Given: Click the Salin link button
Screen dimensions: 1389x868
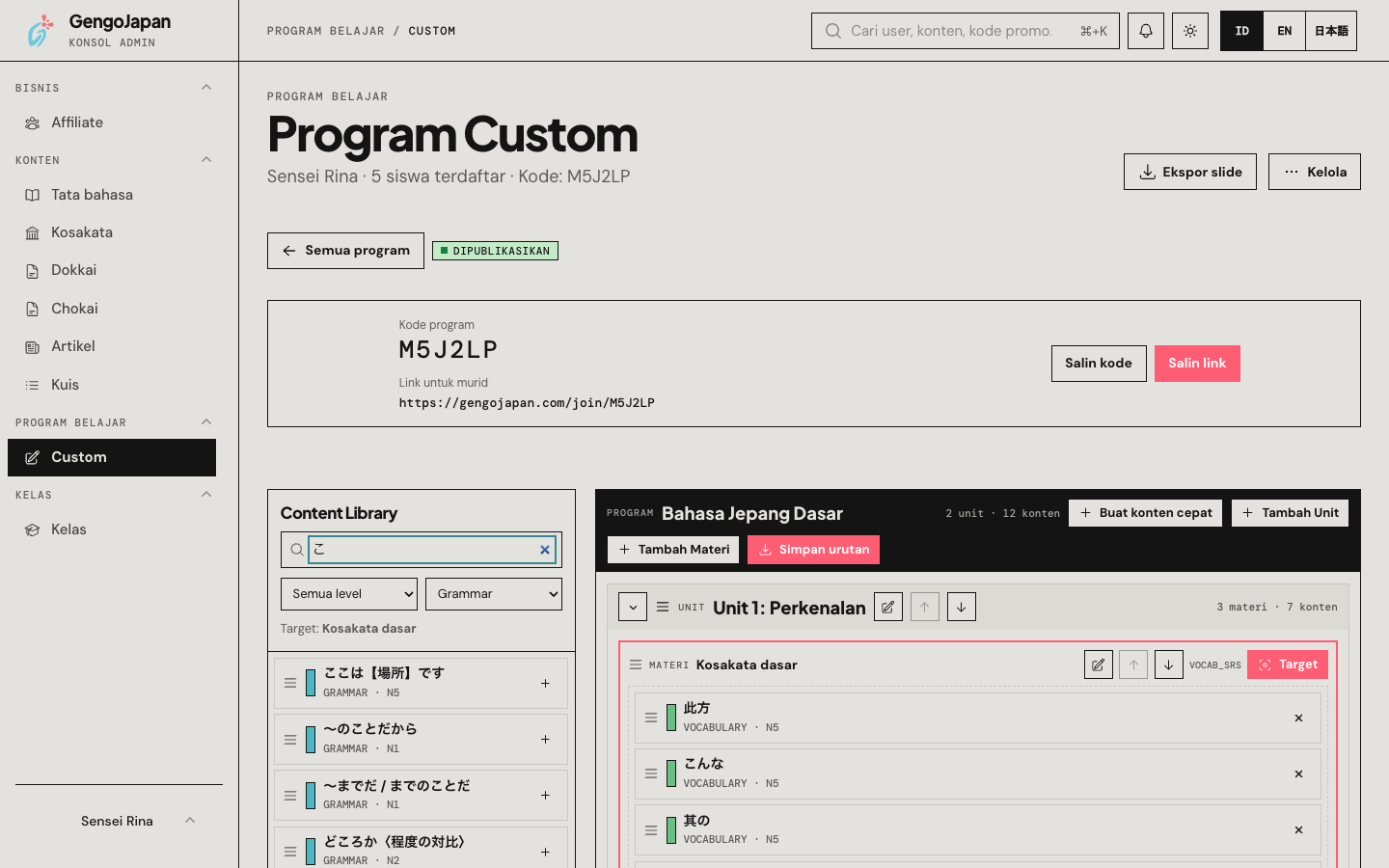Looking at the screenshot, I should (x=1197, y=364).
